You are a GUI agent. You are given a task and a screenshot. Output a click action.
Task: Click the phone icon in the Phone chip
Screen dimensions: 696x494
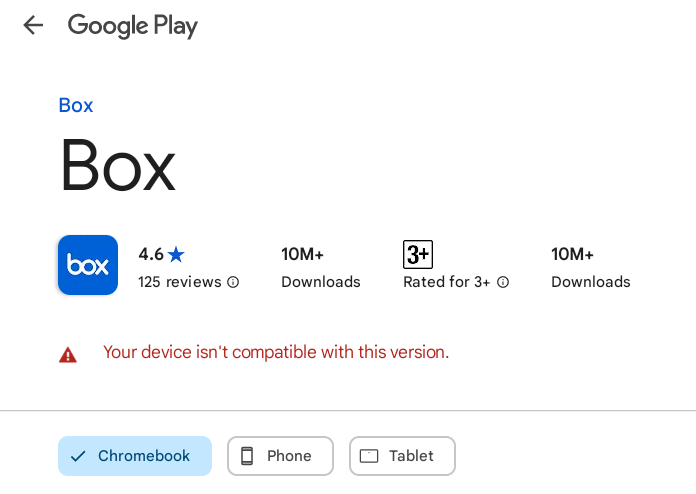click(x=247, y=456)
